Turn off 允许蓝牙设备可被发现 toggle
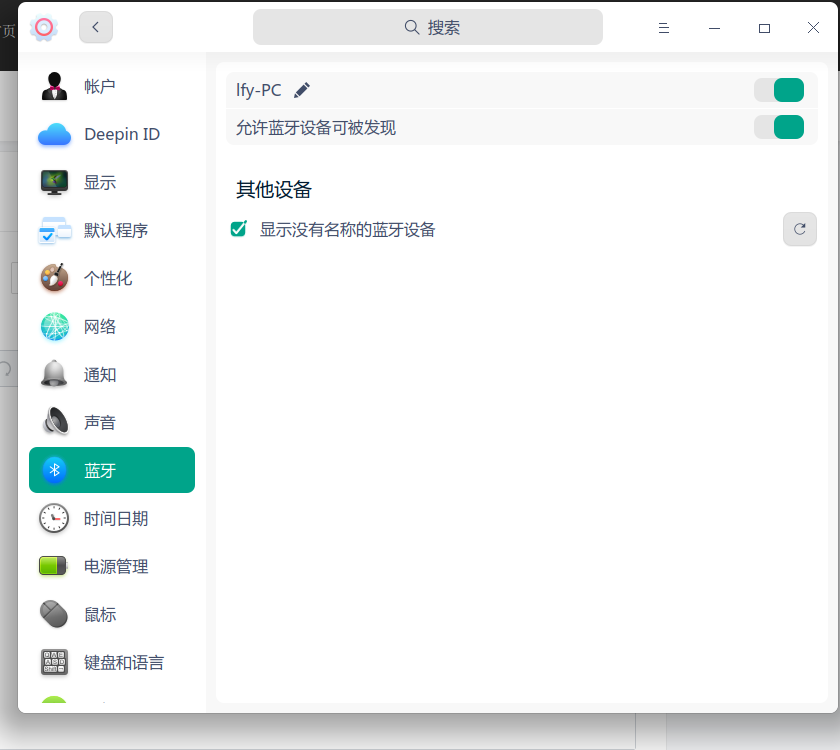The image size is (840, 750). [x=778, y=127]
